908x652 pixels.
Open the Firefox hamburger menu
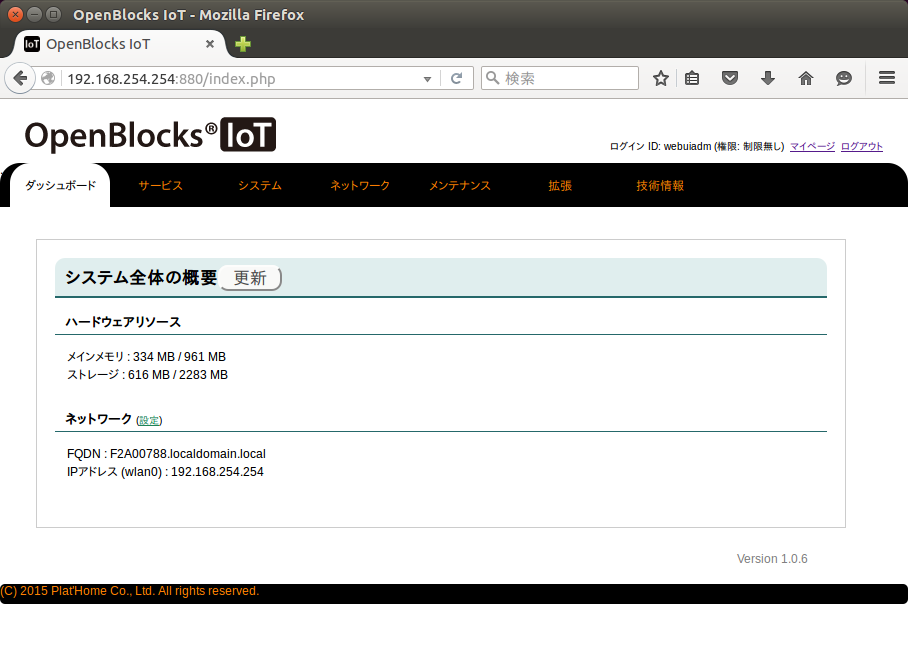(x=887, y=78)
